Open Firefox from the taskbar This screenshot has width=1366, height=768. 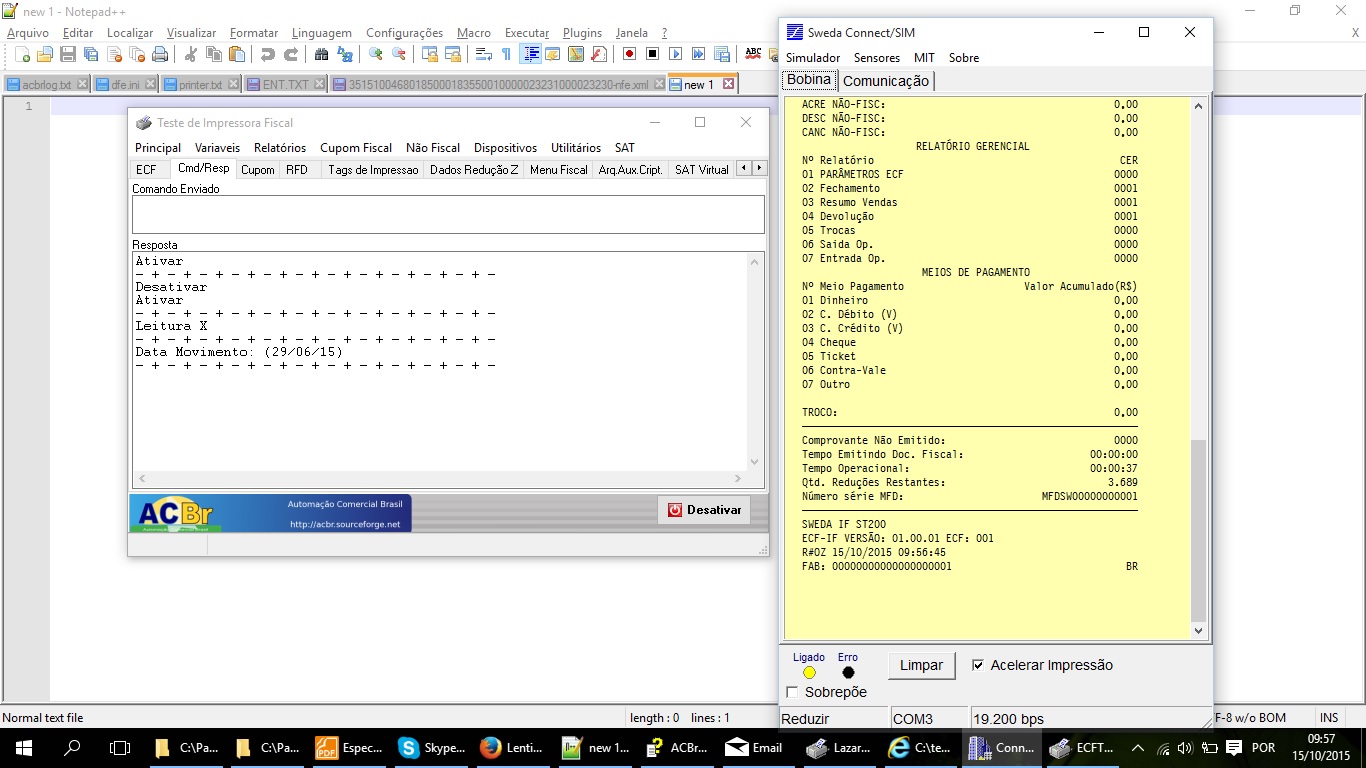[x=514, y=748]
